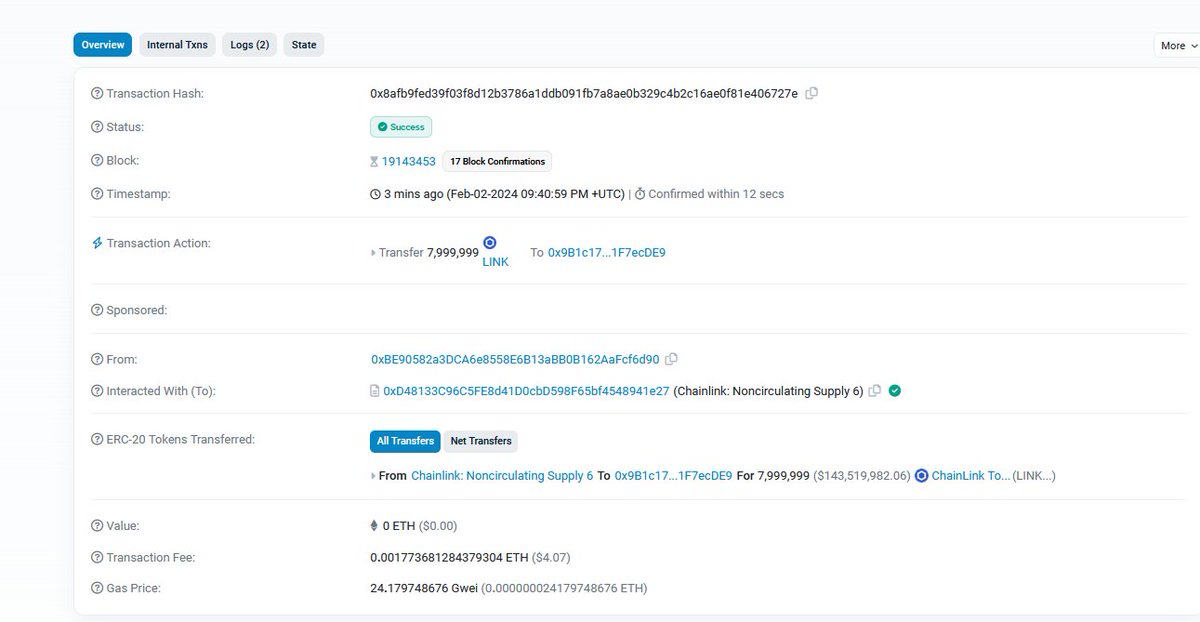Click the help icon beside Gas Price

click(x=97, y=588)
